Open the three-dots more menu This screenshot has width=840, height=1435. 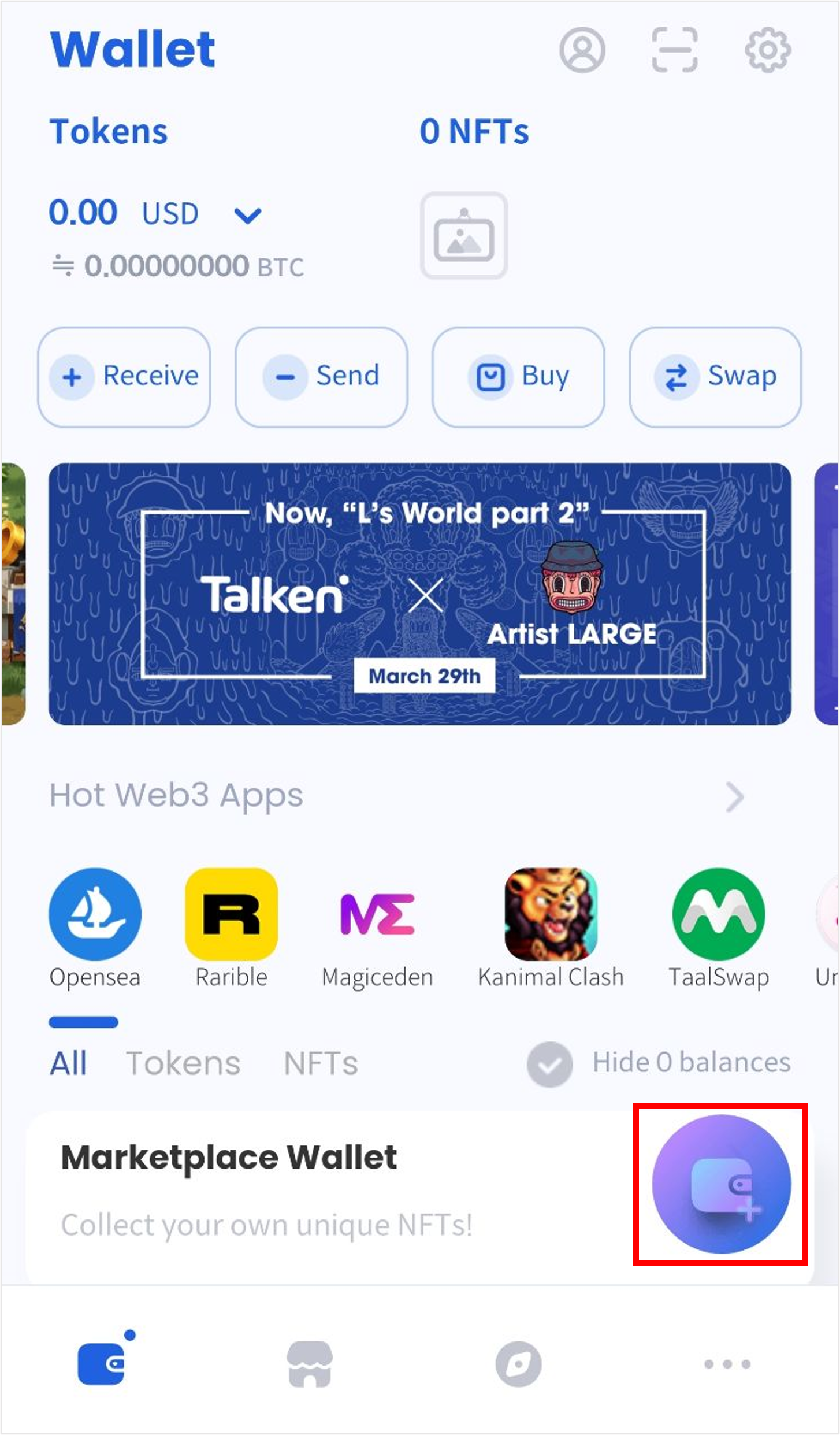tap(727, 1364)
